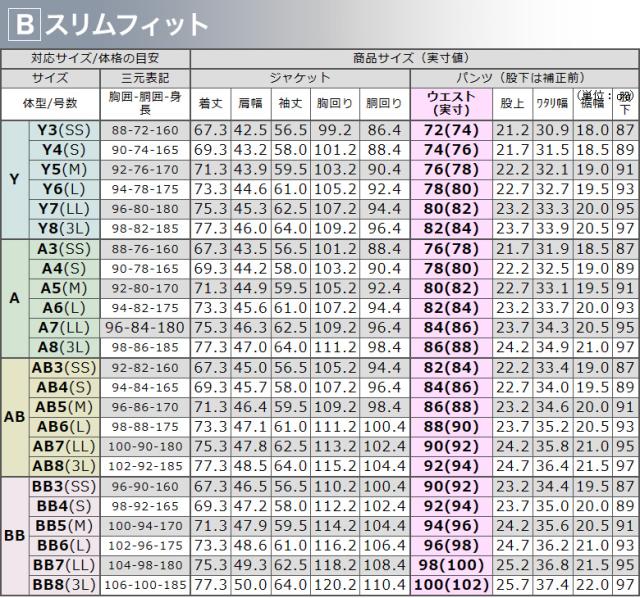Select measurement cell 100-90-180
Viewport: 640px width, 598px height.
145,447
